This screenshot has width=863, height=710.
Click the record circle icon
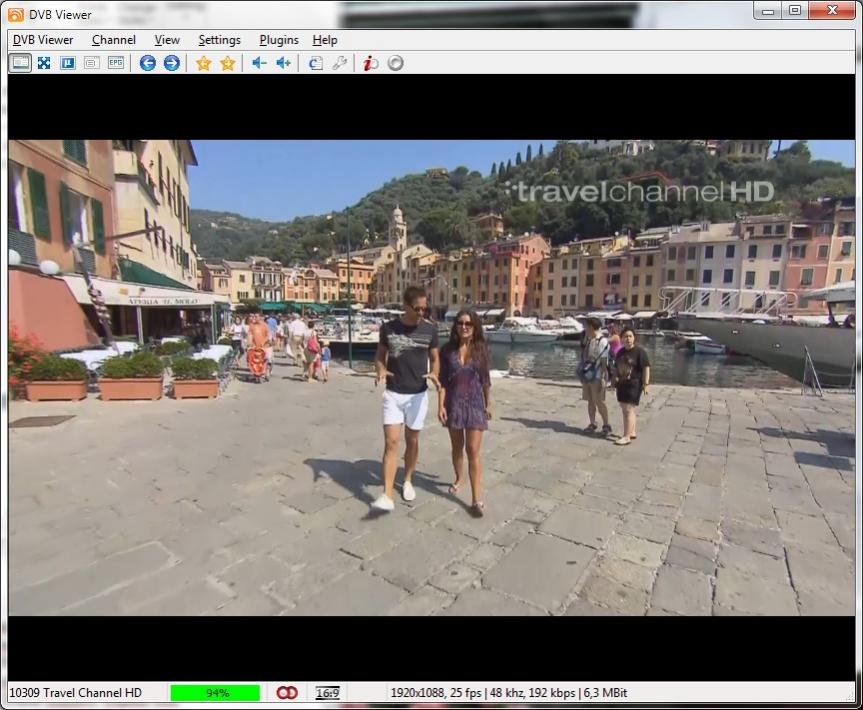395,63
